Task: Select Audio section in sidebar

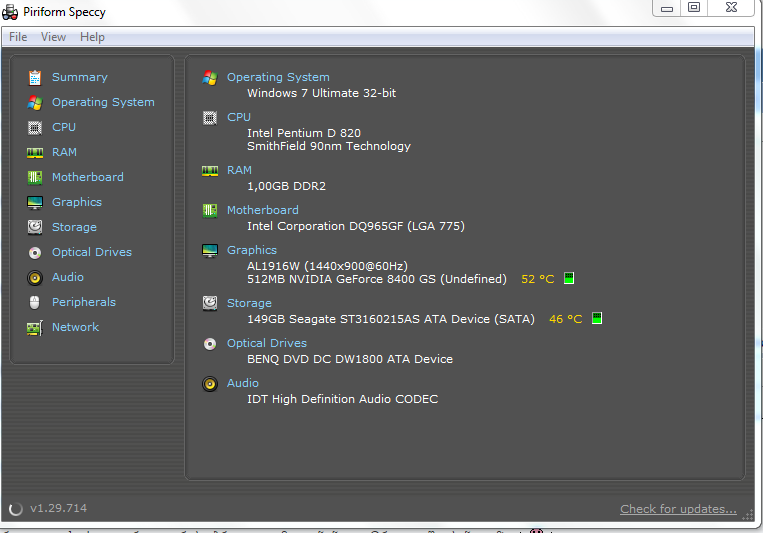Action: coord(68,277)
